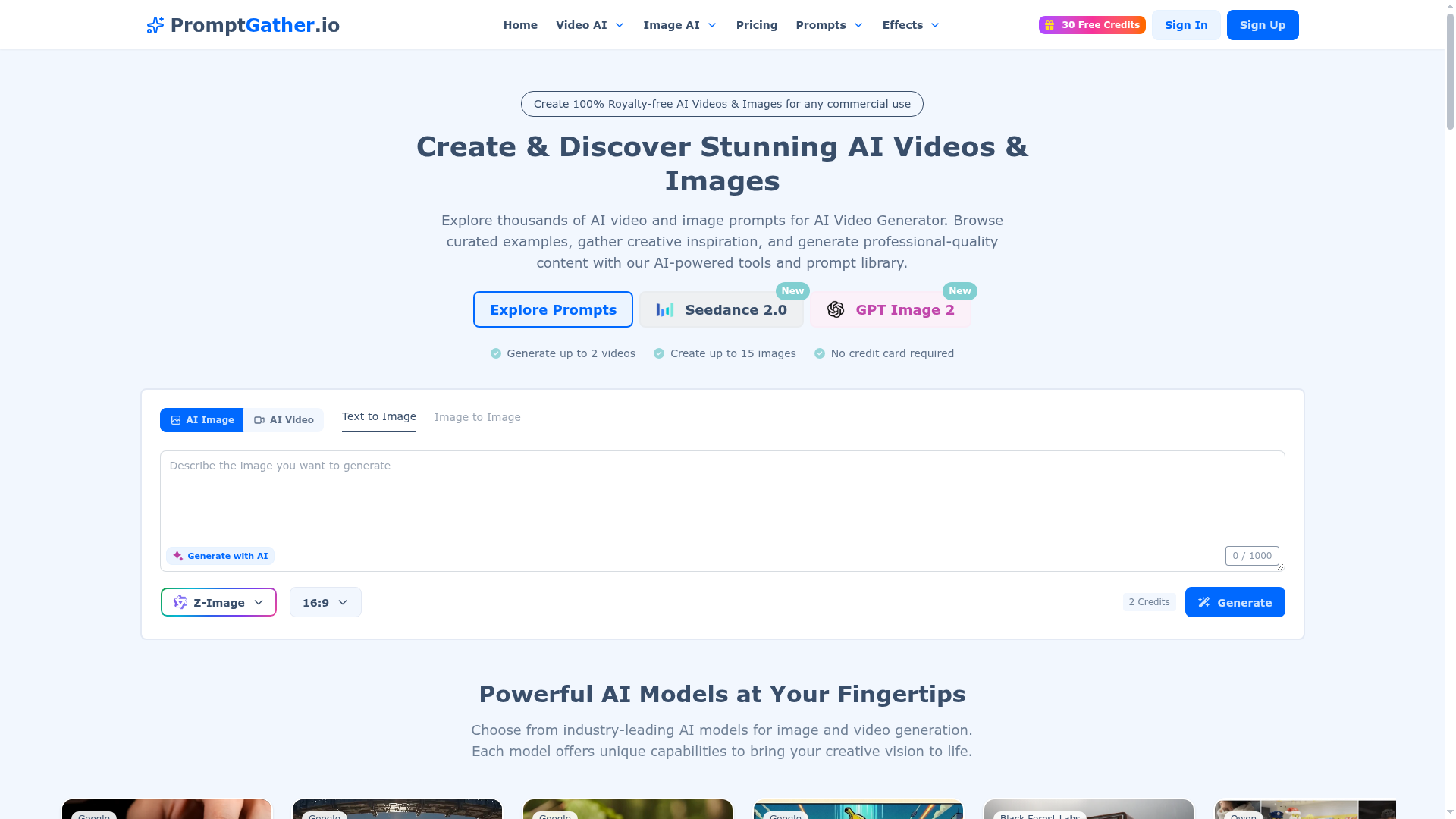Viewport: 1456px width, 819px height.
Task: Click the 30 Free Credits badge
Action: 1092,25
